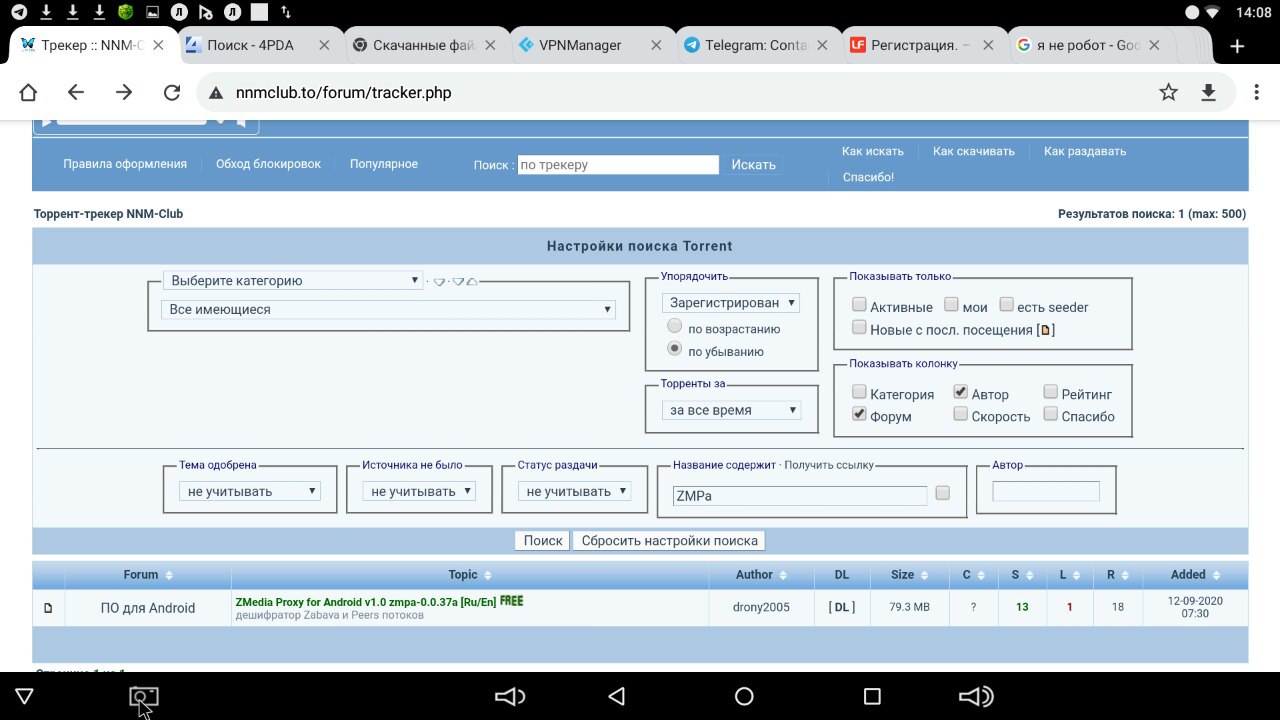Click sort arrows beside Size header
This screenshot has width=1280, height=720.
click(x=924, y=575)
